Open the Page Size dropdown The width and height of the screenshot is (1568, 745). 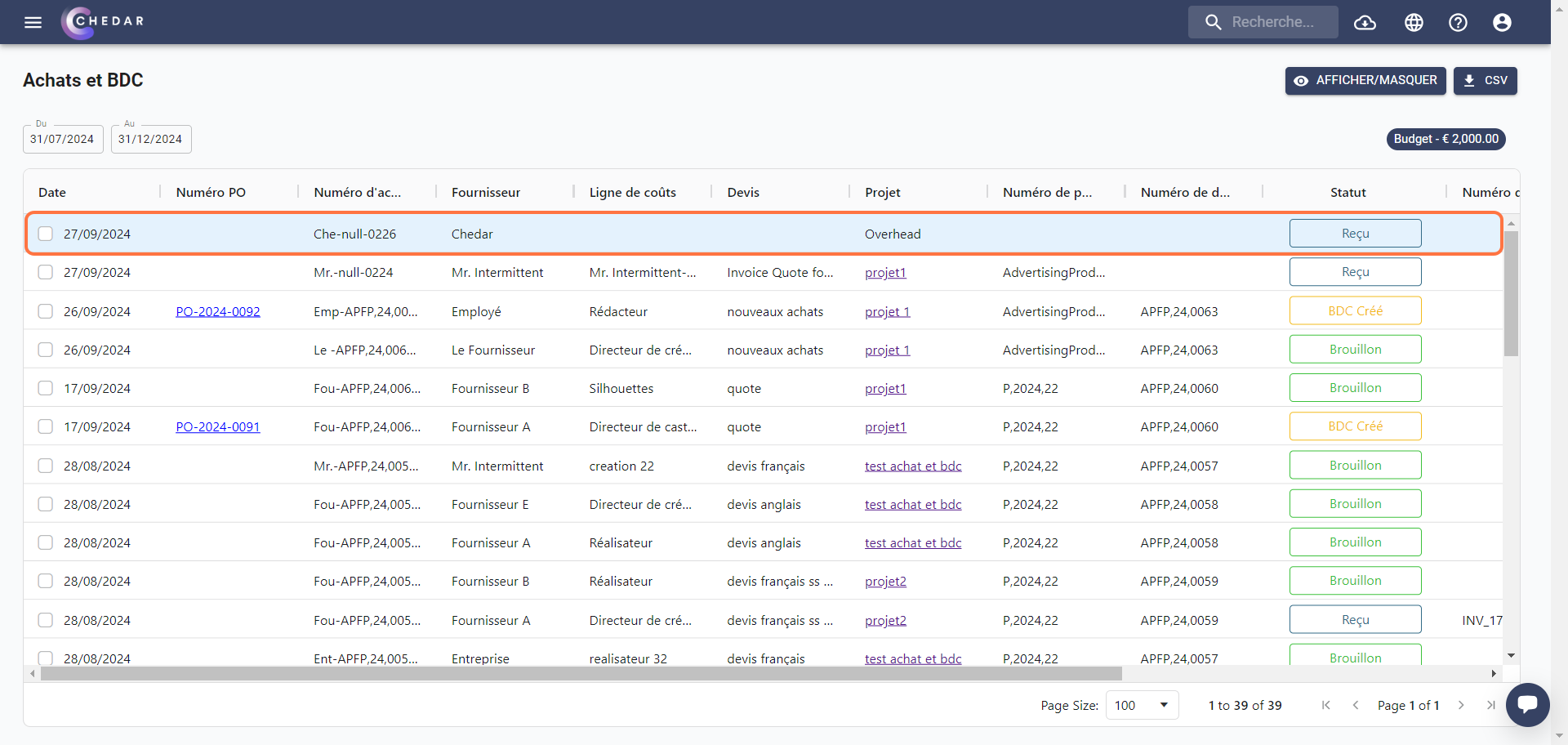(x=1142, y=705)
